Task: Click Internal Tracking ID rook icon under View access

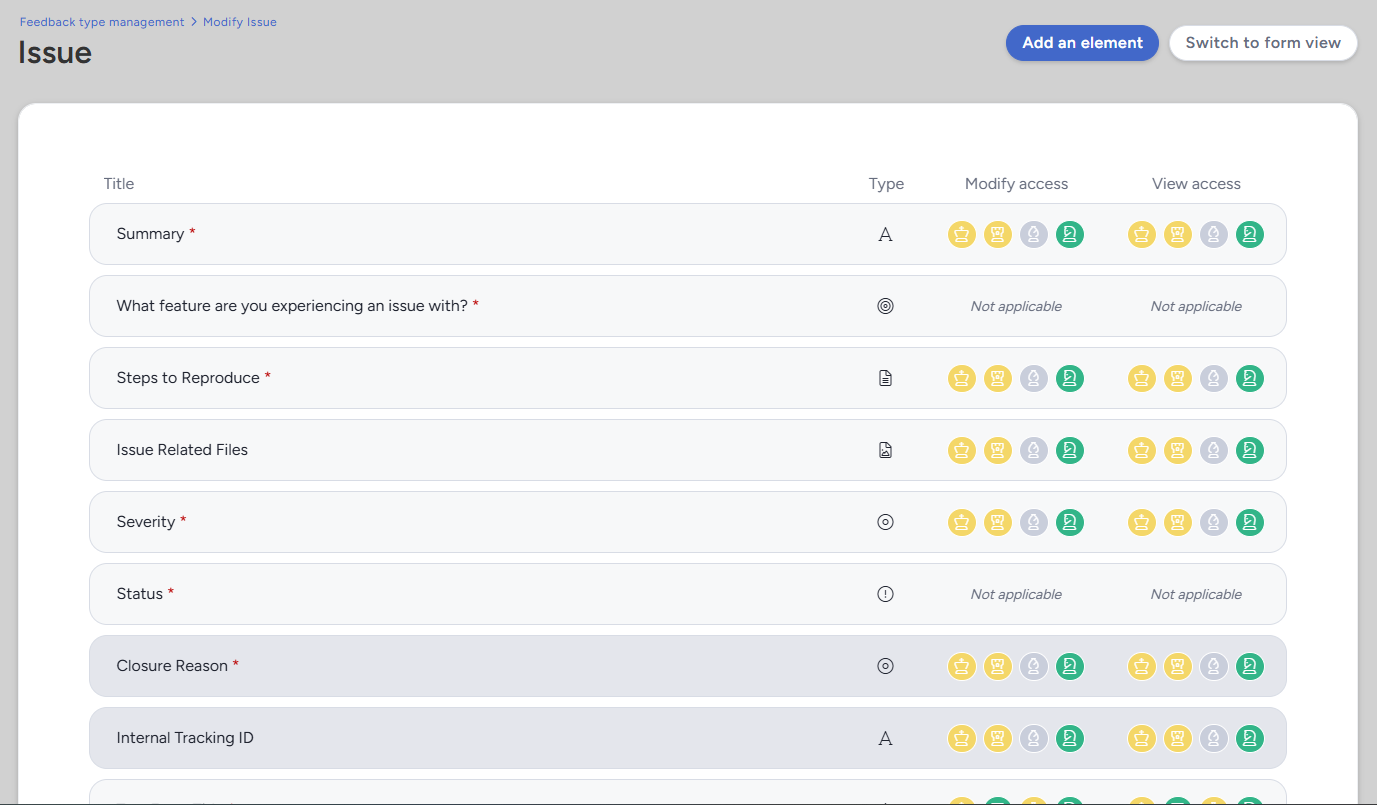Action: [x=1178, y=738]
